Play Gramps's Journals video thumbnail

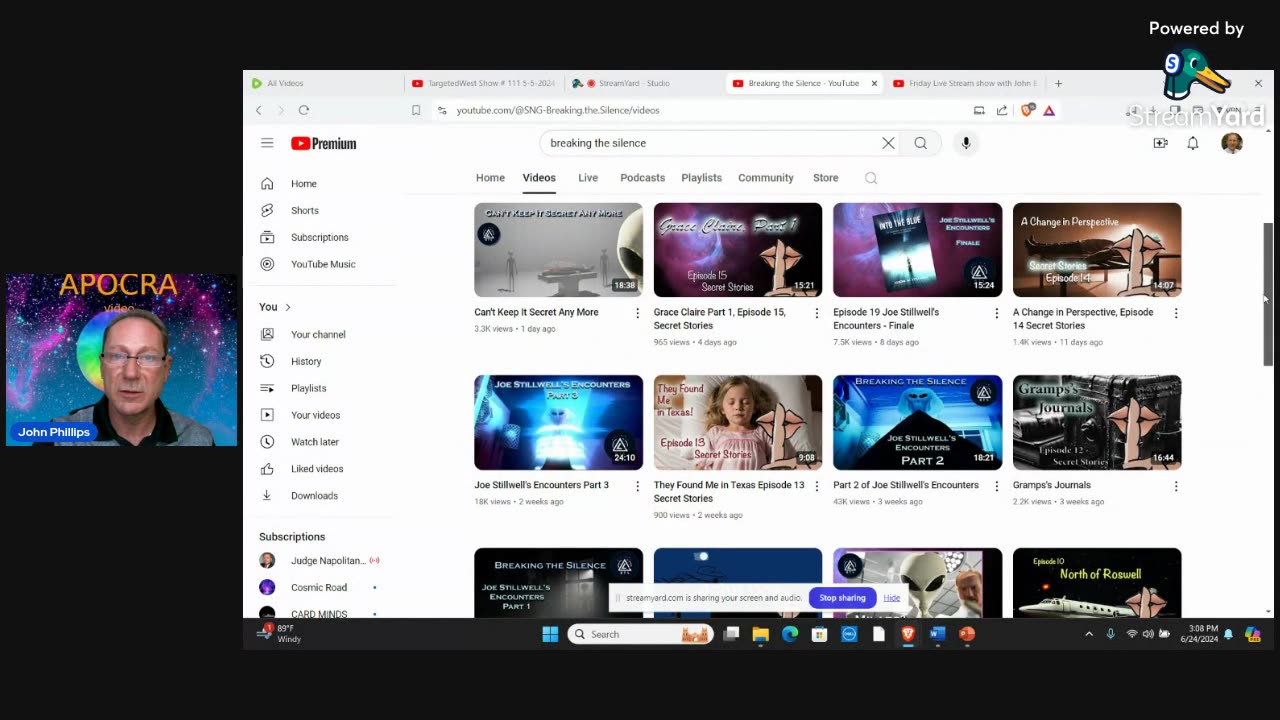(1097, 423)
